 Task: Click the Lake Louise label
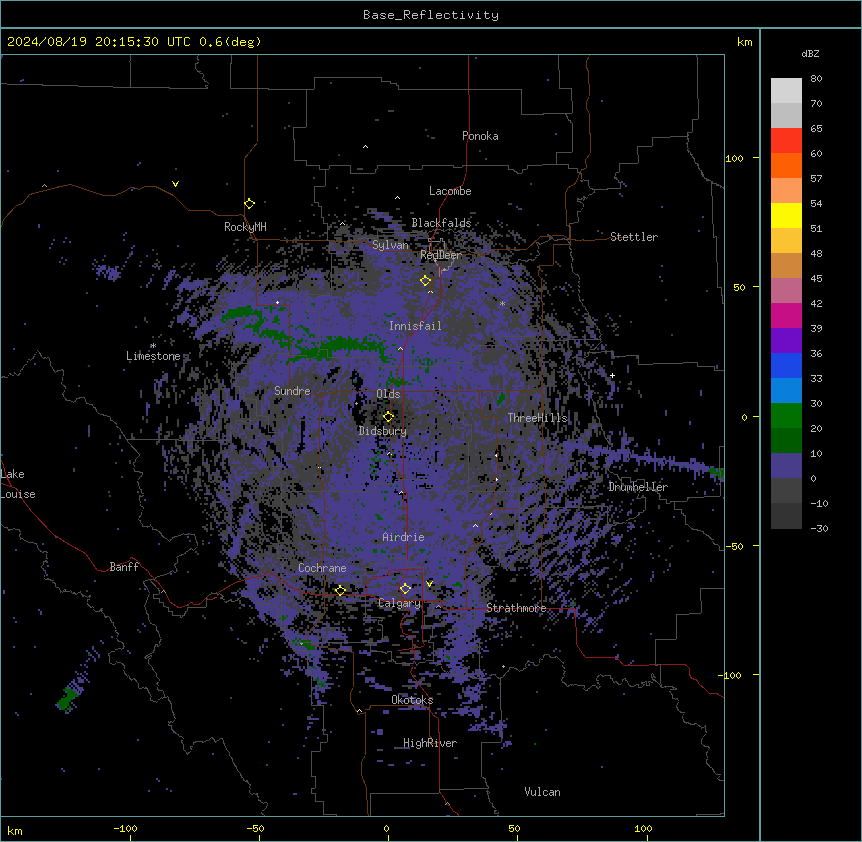coord(18,484)
